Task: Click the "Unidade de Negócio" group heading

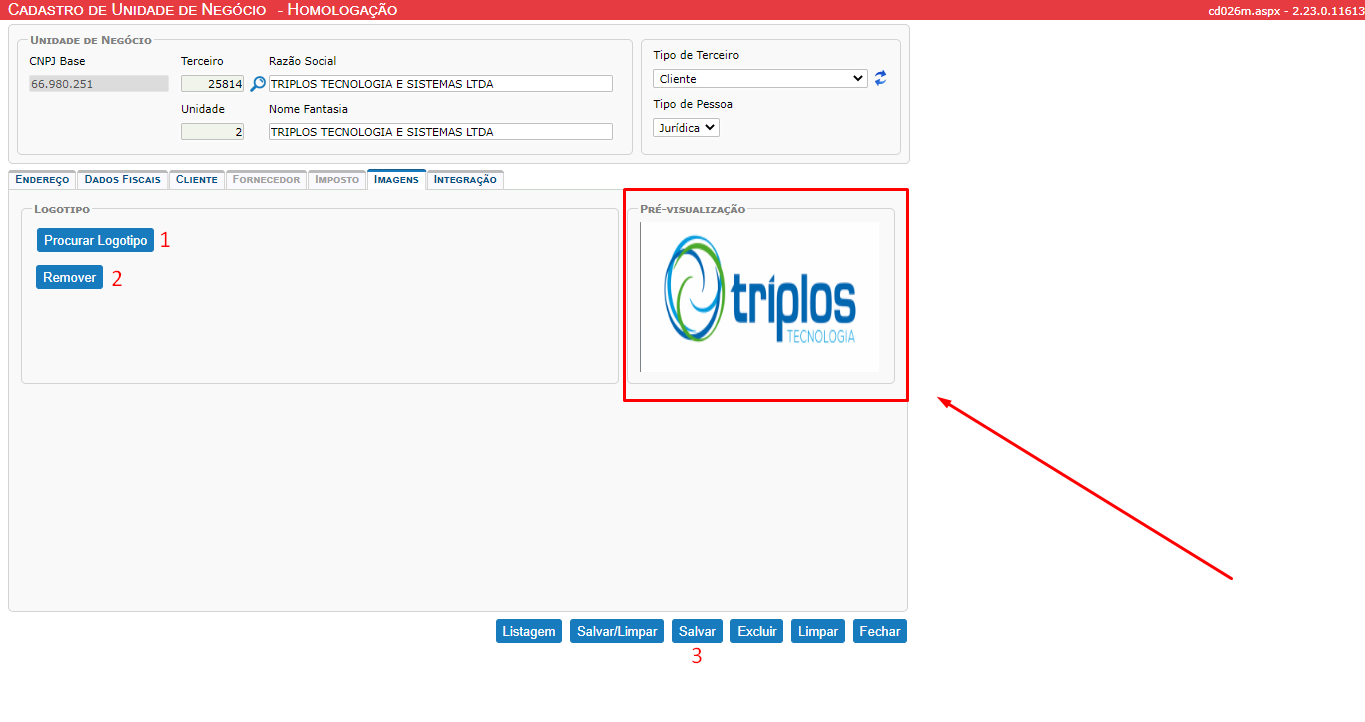Action: (91, 40)
